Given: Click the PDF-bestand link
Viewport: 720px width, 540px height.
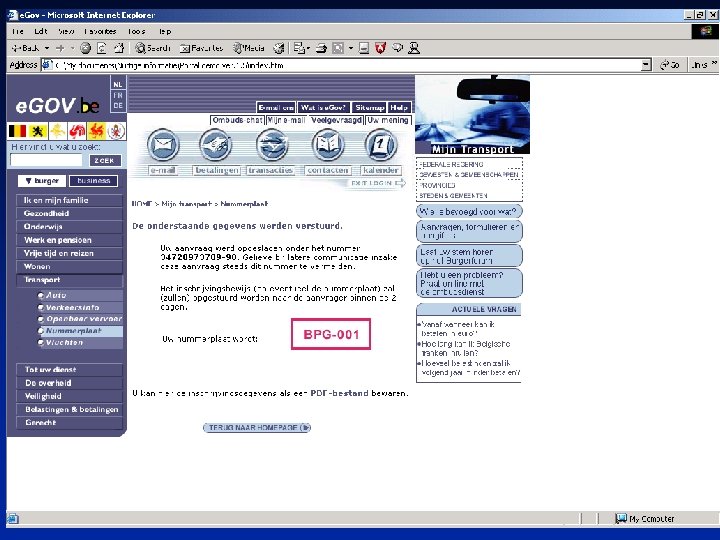Looking at the screenshot, I should pos(339,393).
